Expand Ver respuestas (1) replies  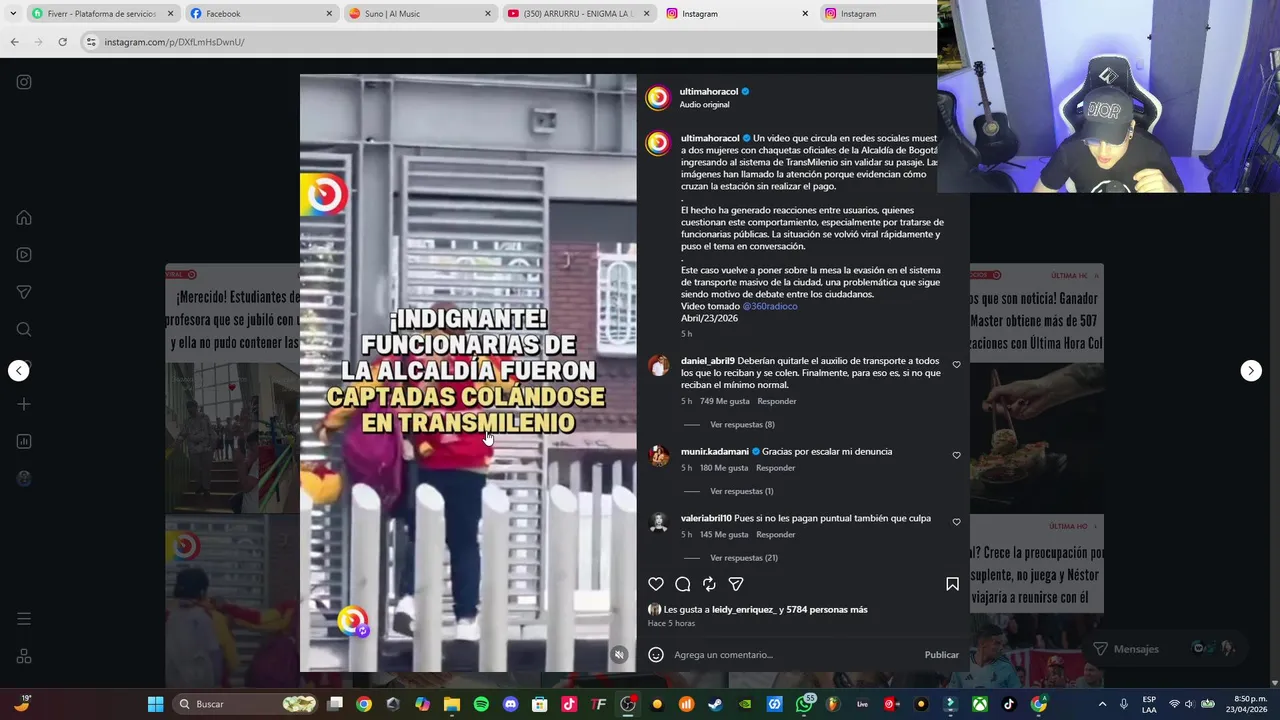(x=742, y=492)
